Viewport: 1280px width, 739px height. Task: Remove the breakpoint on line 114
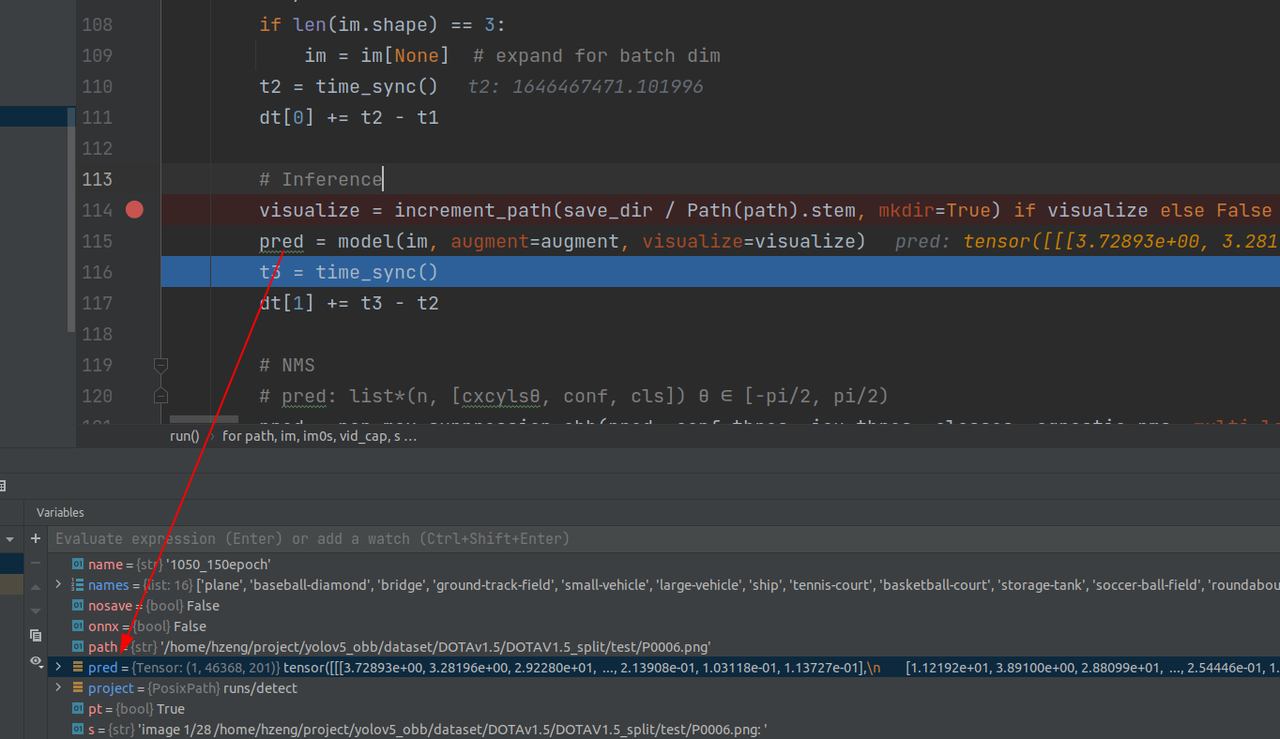coord(134,210)
